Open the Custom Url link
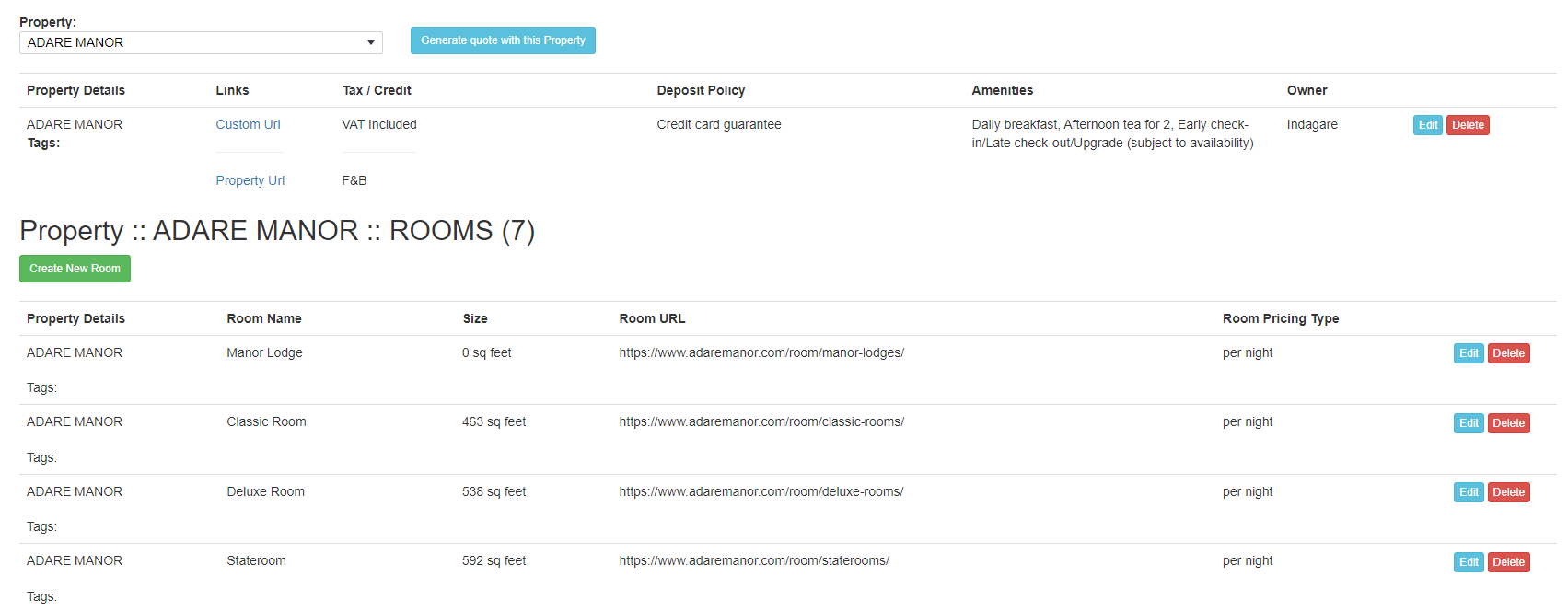This screenshot has height=611, width=1568. pyautogui.click(x=248, y=124)
